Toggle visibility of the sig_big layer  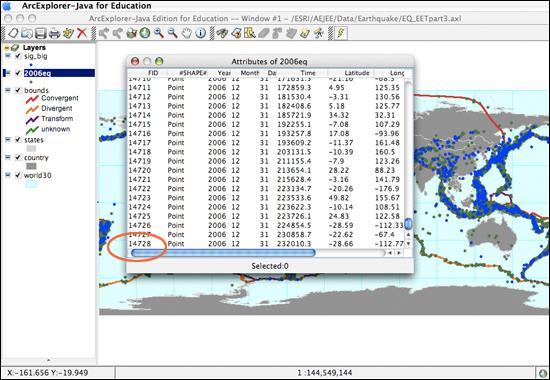(18, 56)
